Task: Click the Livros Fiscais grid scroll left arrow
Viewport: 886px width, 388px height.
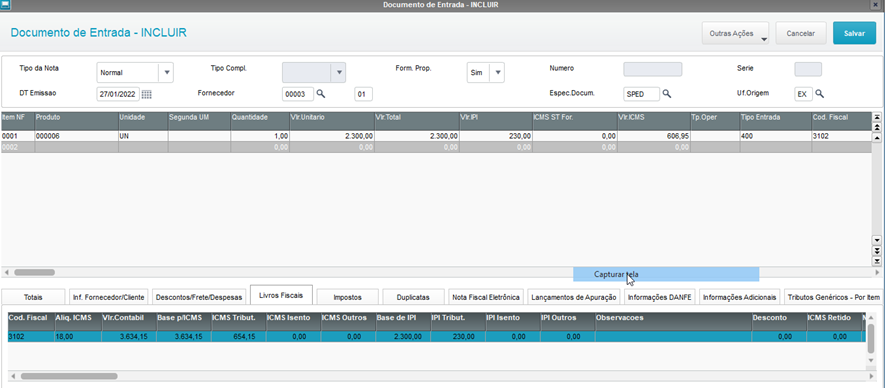Action: click(14, 376)
